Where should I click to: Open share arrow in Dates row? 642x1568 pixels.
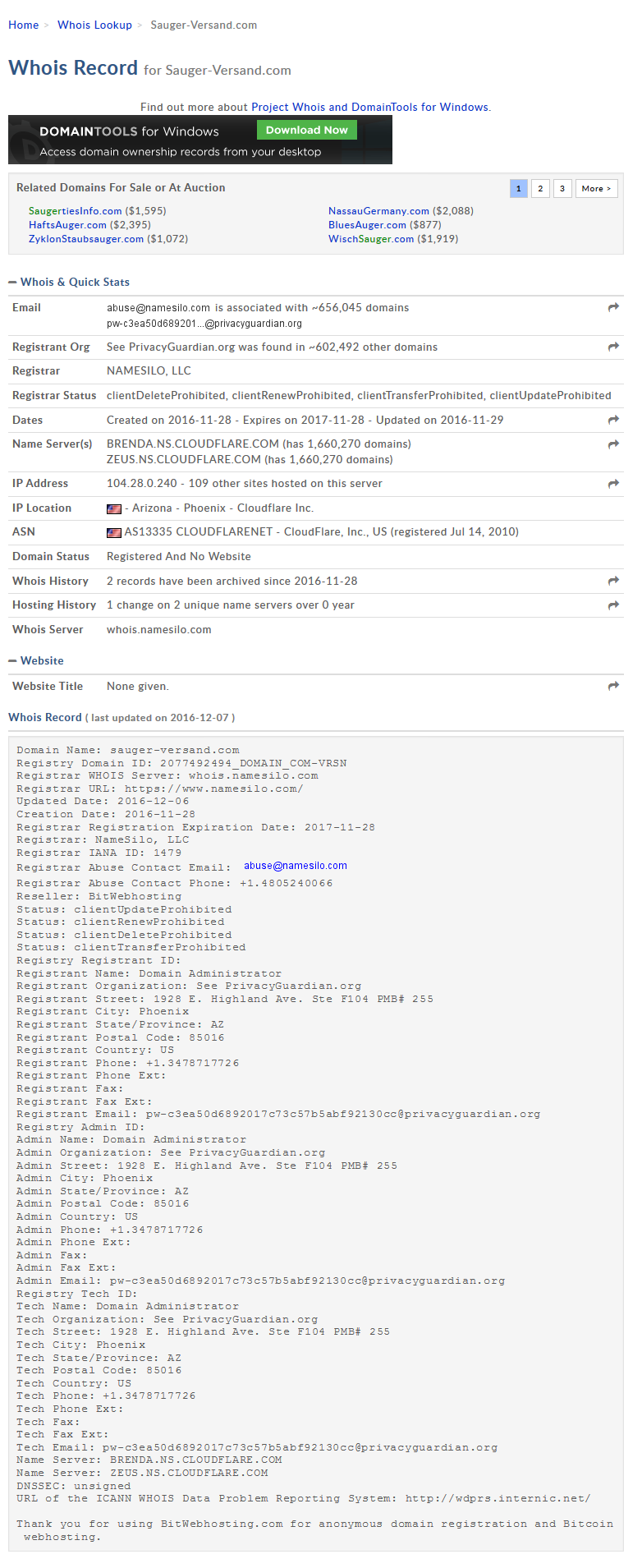coord(613,420)
